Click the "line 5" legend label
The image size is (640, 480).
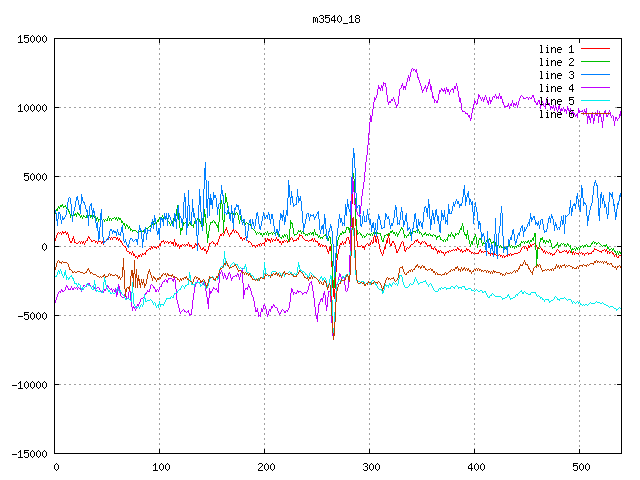pos(557,101)
